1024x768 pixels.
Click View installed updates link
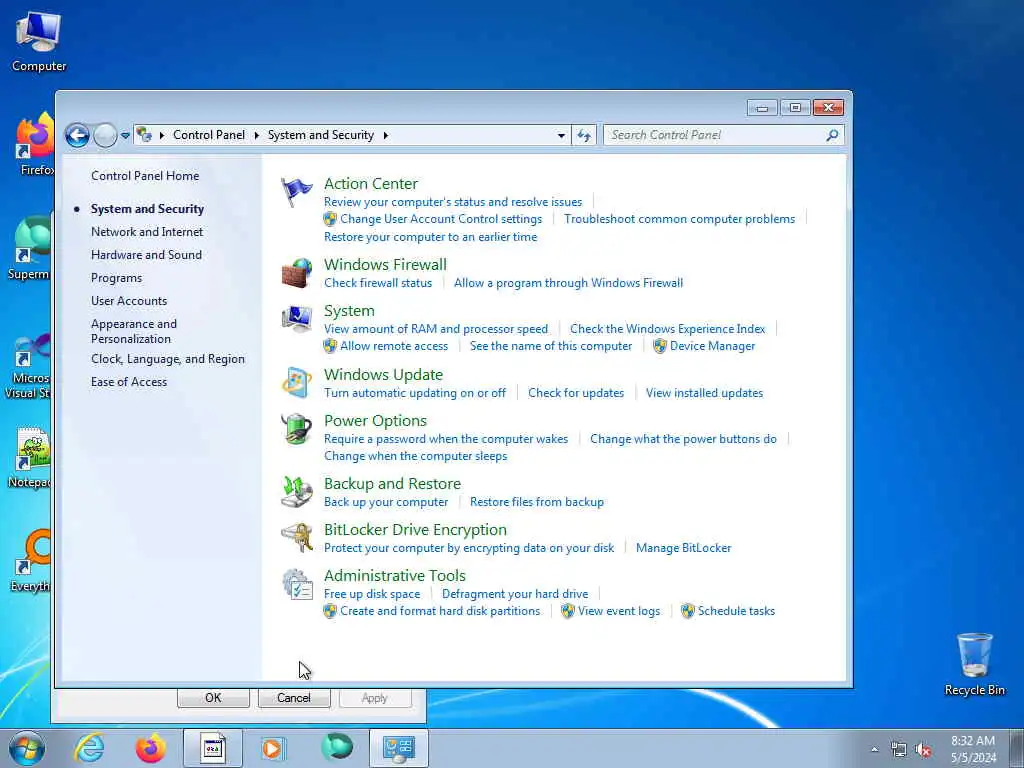pos(704,393)
